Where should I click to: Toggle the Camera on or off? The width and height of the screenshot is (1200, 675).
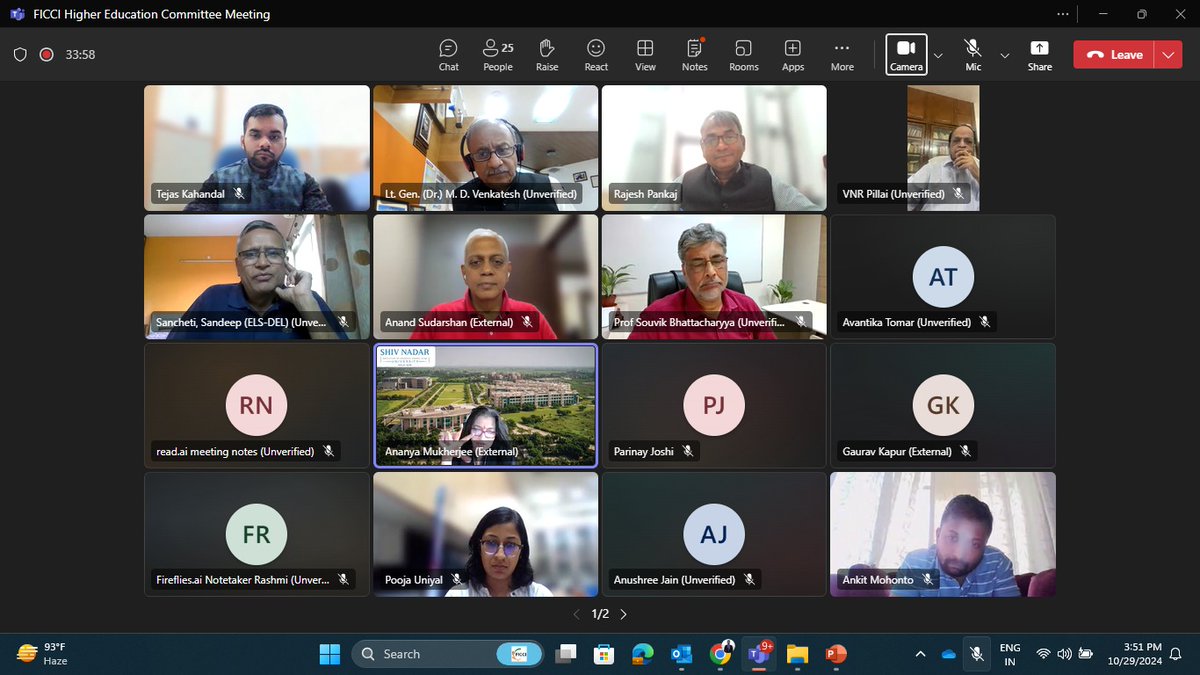(x=906, y=55)
